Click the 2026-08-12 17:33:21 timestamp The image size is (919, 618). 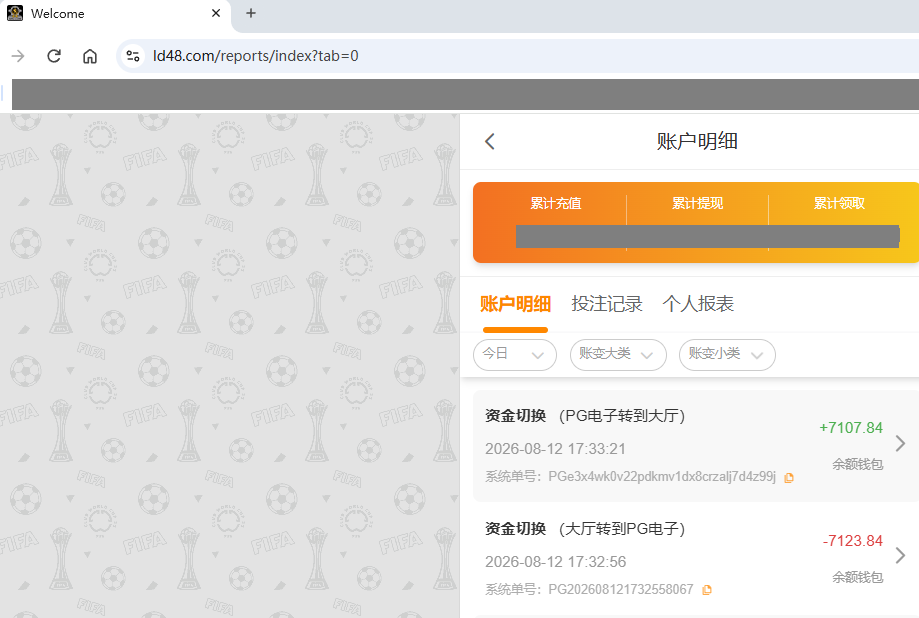tap(556, 449)
